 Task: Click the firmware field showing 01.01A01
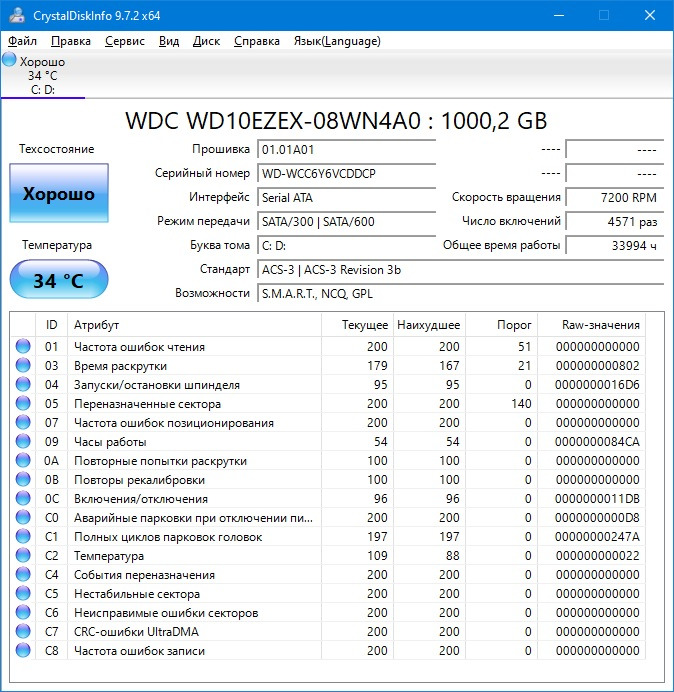[x=346, y=149]
